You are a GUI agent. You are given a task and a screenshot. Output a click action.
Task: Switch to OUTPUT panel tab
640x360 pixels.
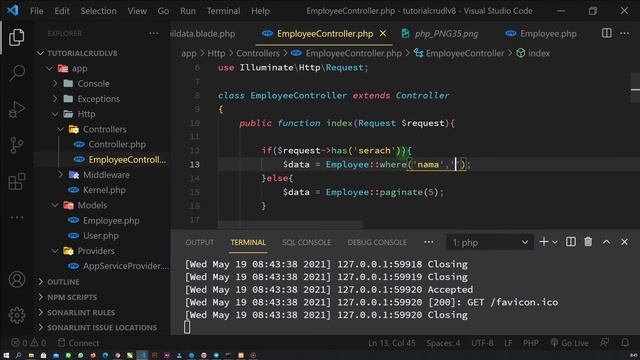coord(199,242)
